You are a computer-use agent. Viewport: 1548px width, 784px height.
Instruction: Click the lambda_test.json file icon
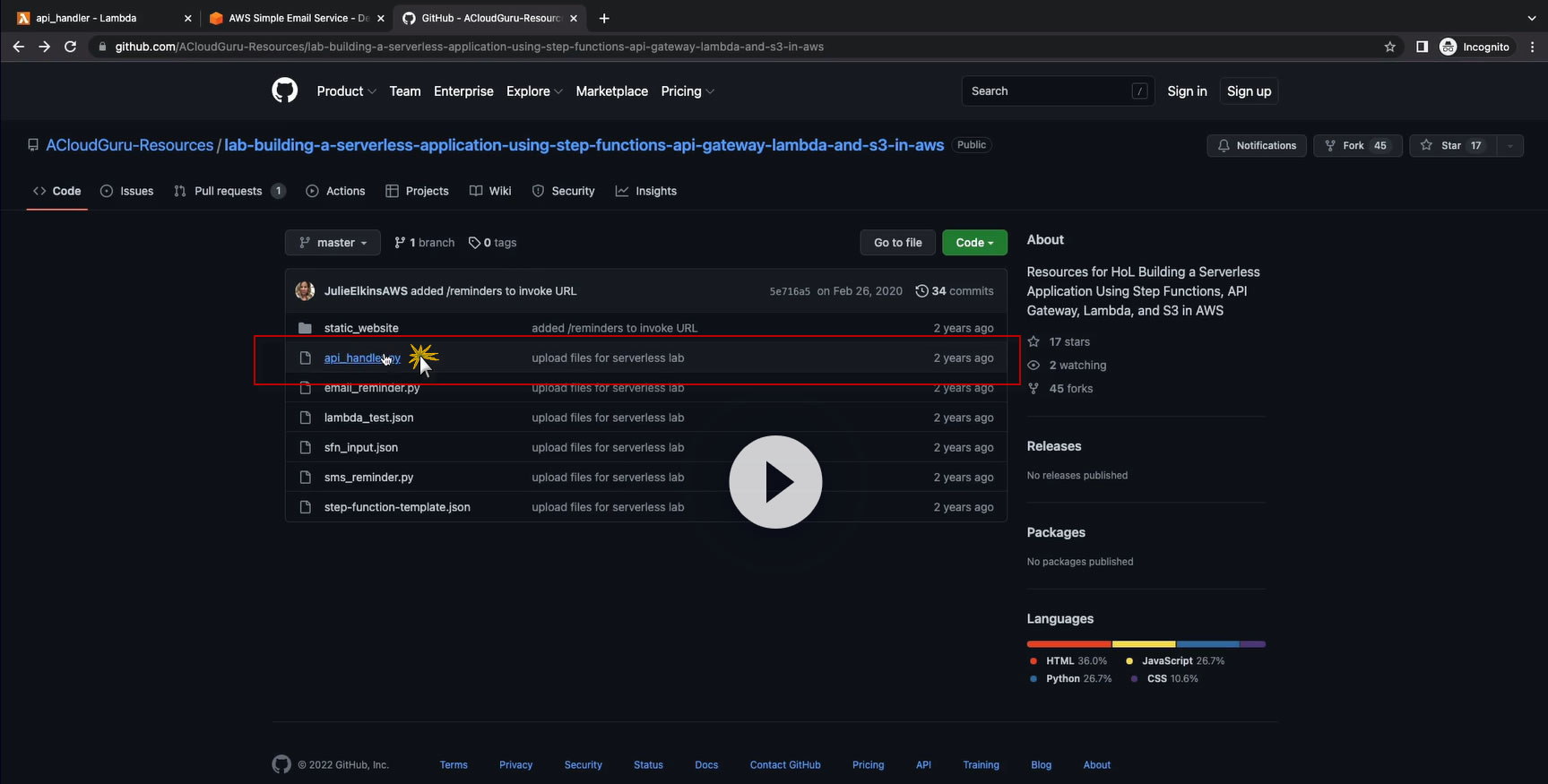306,418
